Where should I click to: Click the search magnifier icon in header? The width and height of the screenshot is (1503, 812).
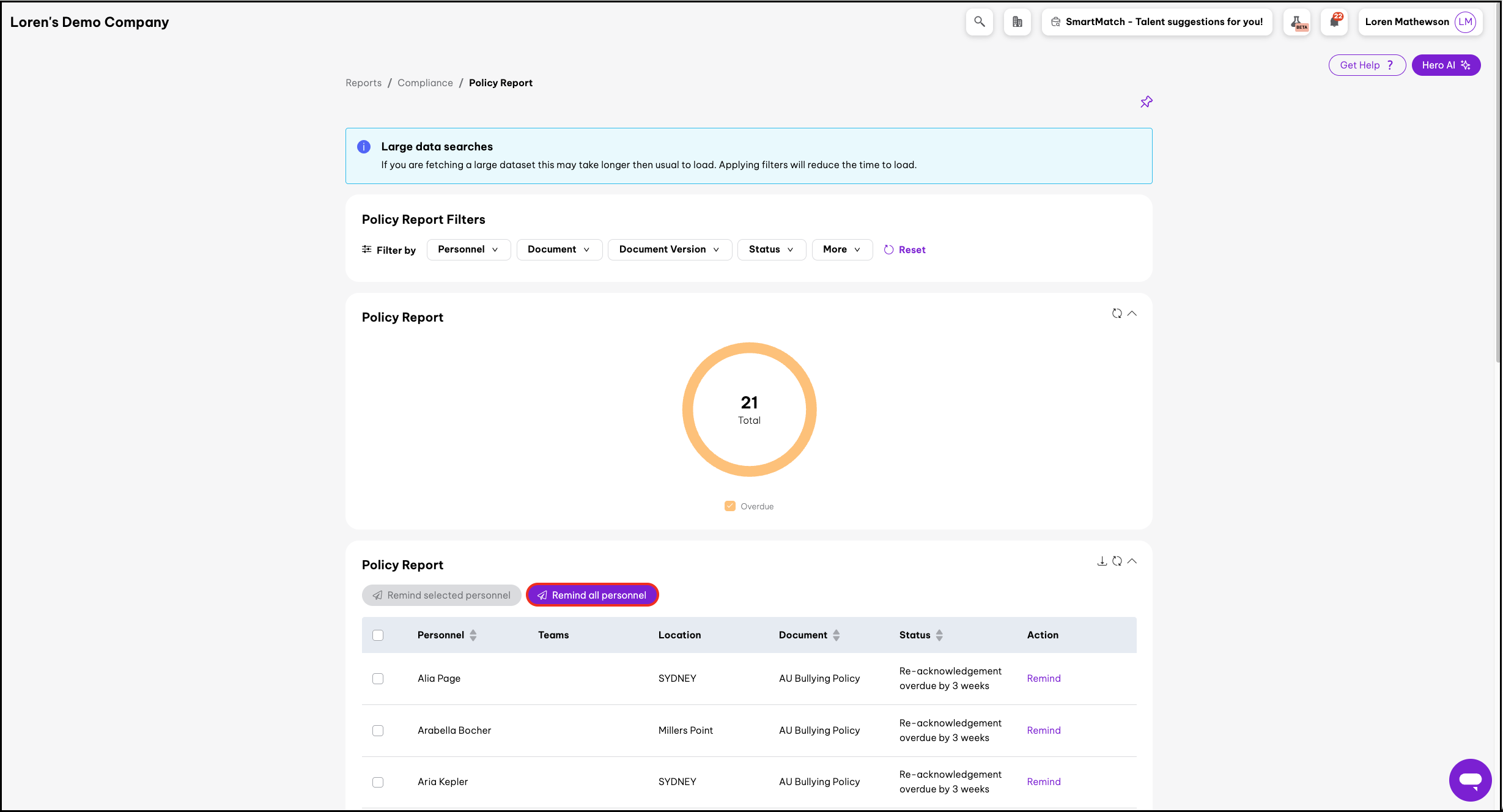pos(979,22)
